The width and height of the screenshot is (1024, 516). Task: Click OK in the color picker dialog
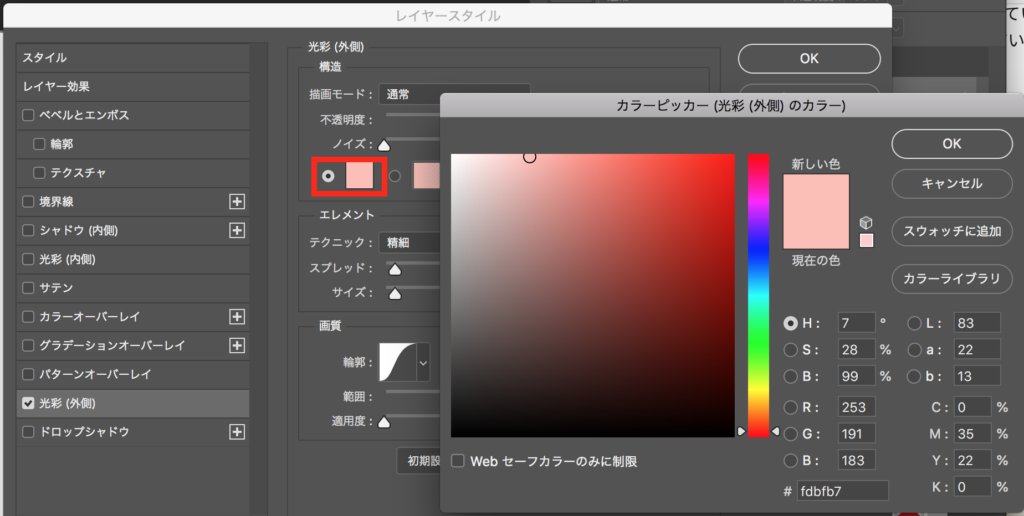(x=952, y=144)
